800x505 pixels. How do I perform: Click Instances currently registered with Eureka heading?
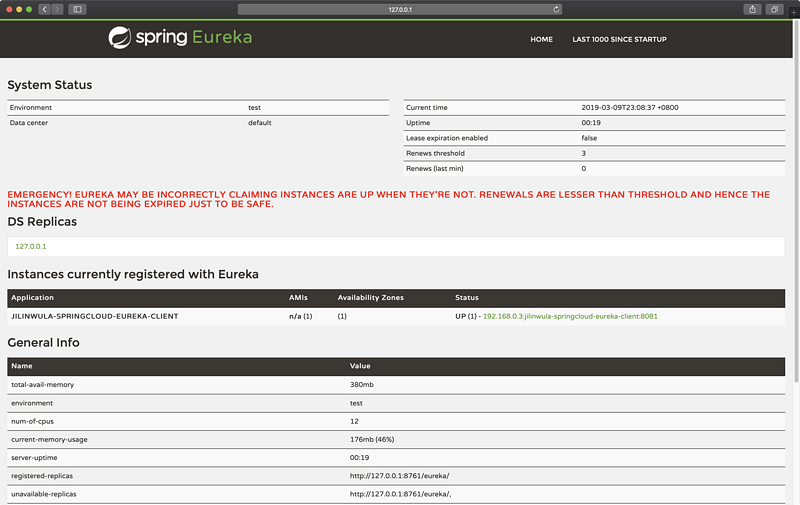133,274
